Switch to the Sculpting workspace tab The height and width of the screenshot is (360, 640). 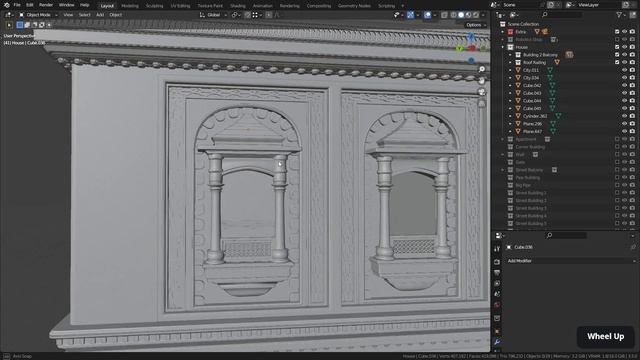[x=155, y=6]
